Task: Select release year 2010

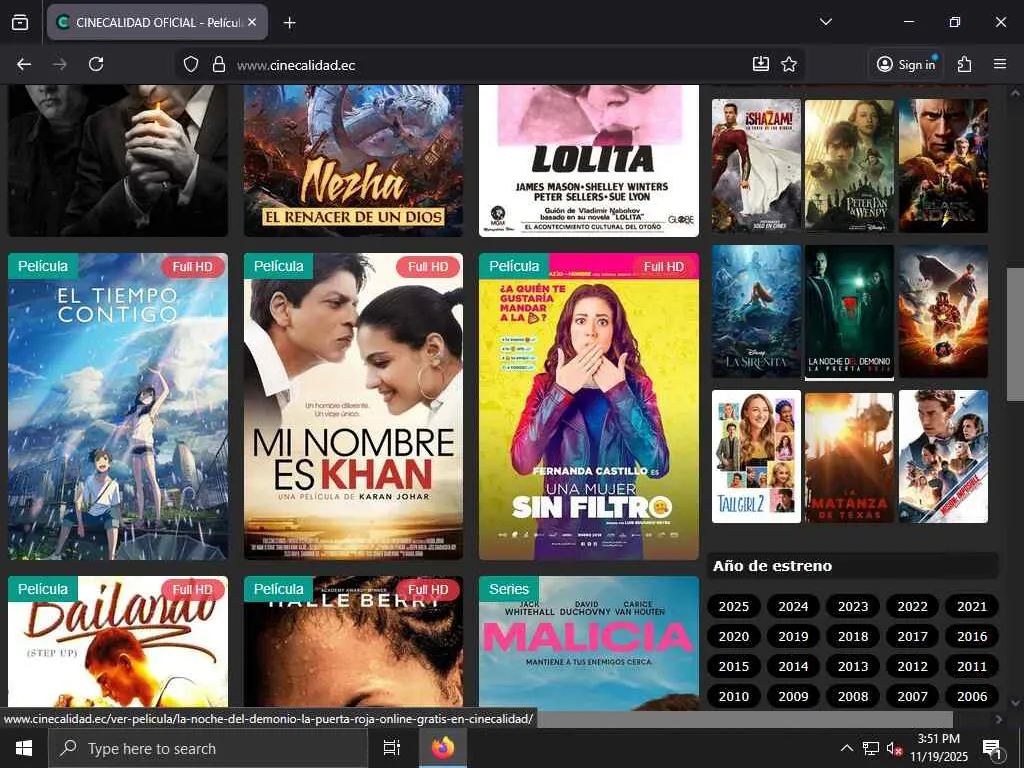Action: coord(734,696)
